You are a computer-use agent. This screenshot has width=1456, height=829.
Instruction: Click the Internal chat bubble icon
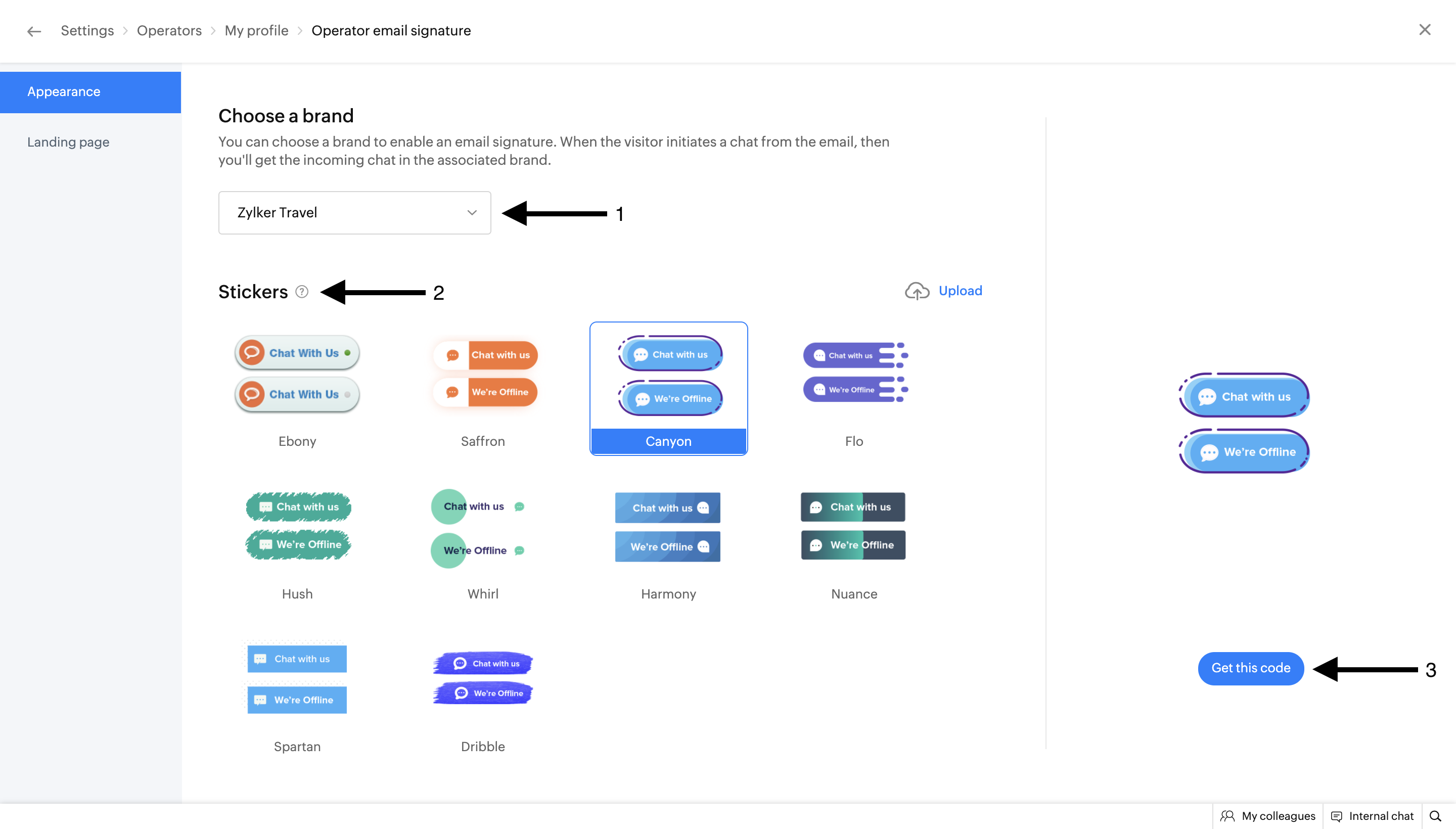point(1336,816)
